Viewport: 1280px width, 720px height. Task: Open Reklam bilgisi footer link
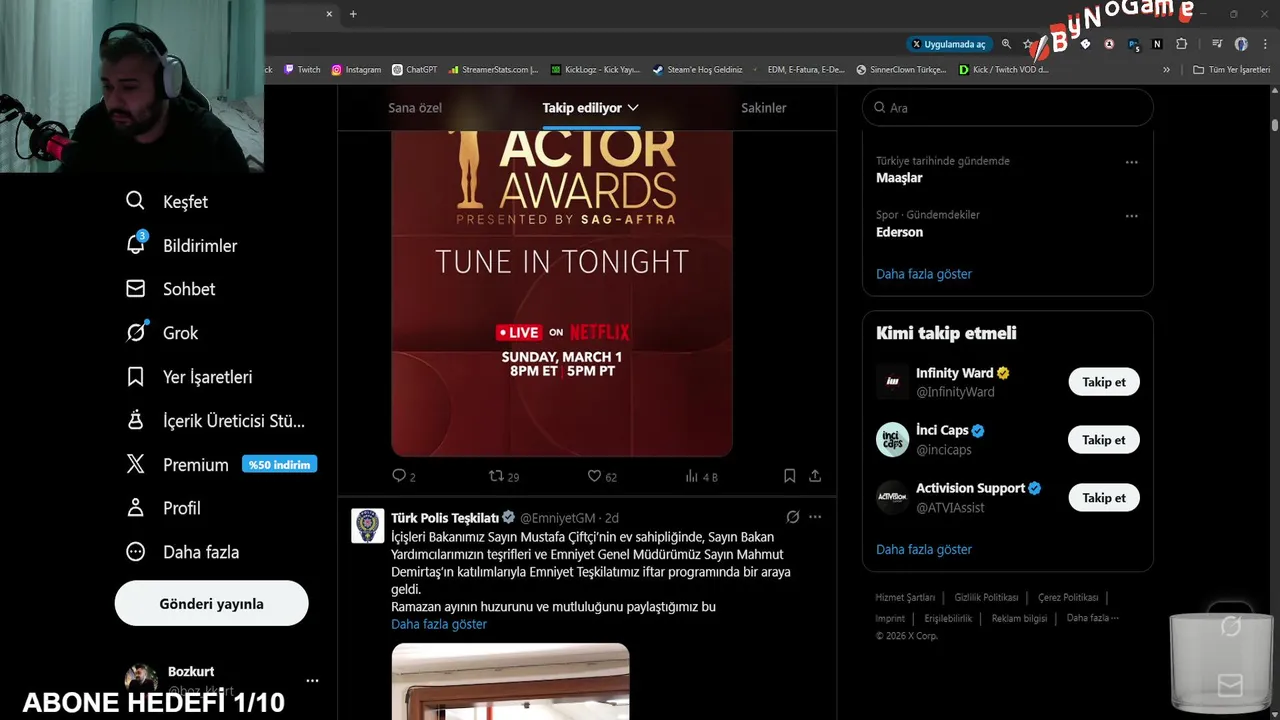click(1019, 618)
